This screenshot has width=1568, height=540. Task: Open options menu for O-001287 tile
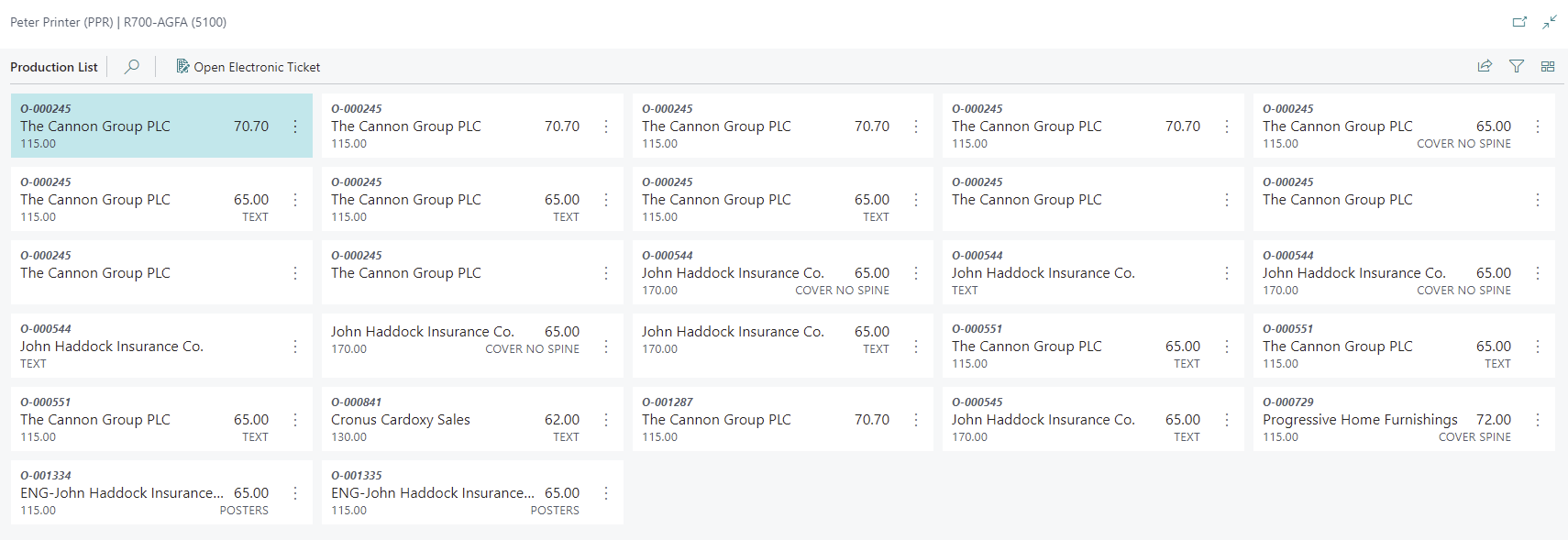[x=916, y=420]
